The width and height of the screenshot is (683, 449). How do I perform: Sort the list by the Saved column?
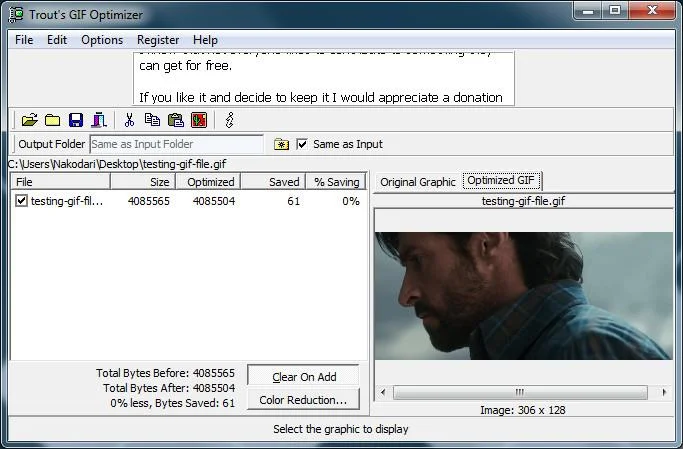coord(273,182)
